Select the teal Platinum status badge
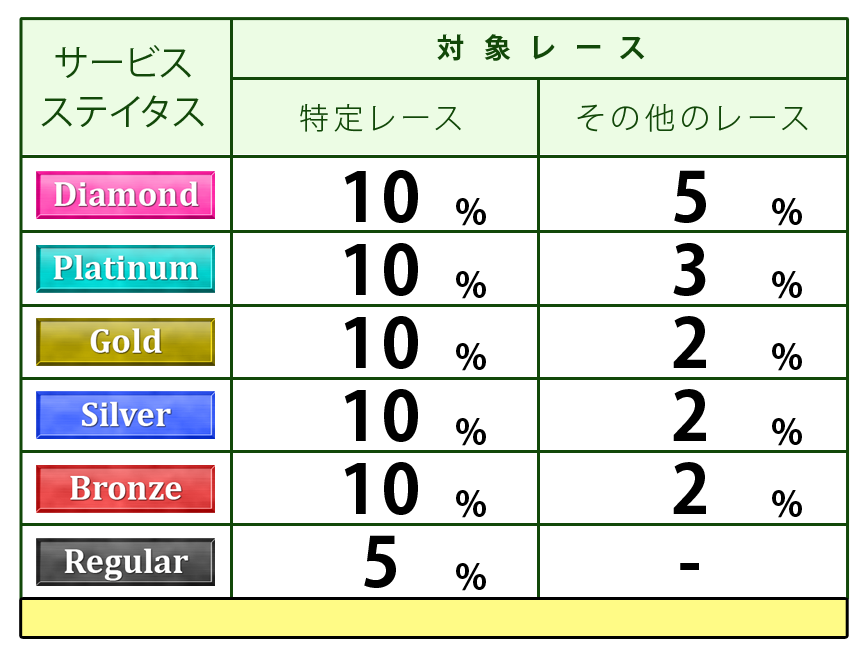The image size is (866, 660). (x=125, y=268)
